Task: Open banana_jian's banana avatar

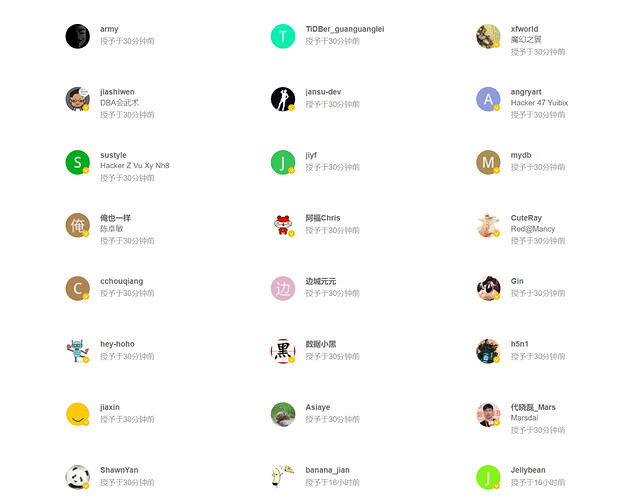Action: coord(283,477)
